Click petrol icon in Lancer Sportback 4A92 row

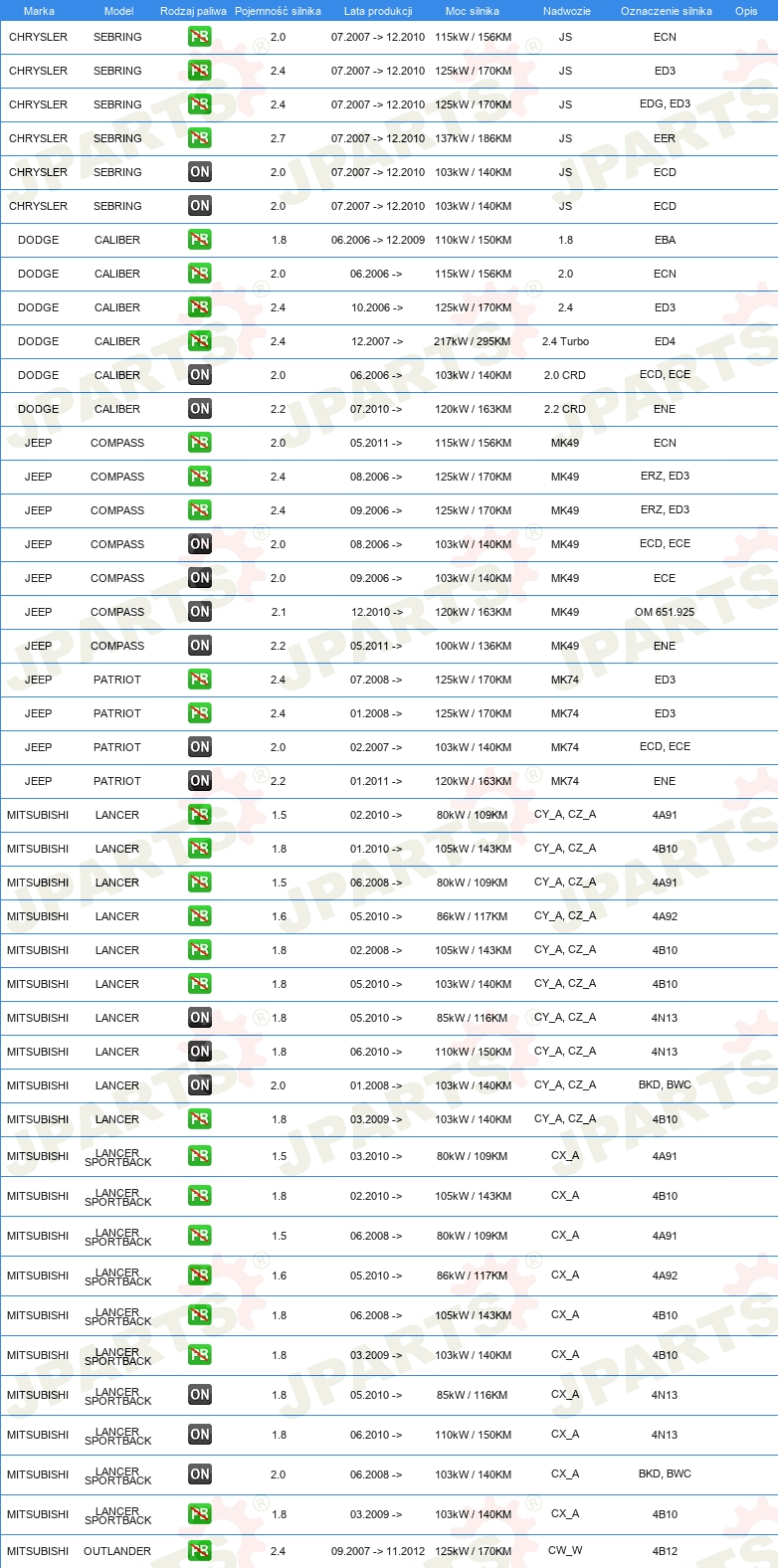[200, 1275]
